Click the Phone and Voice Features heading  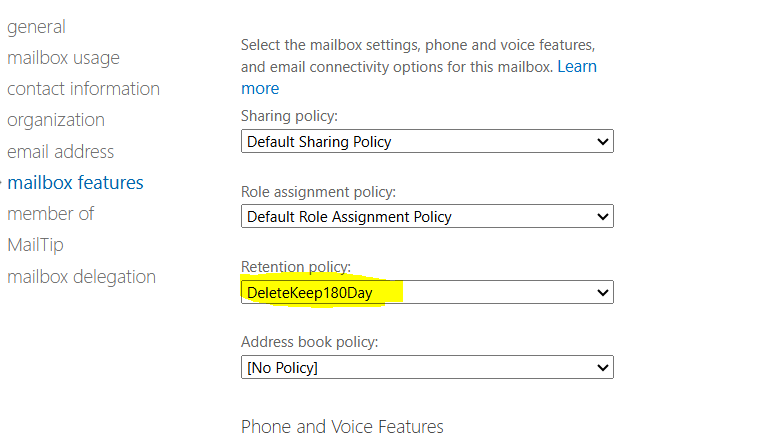[342, 426]
